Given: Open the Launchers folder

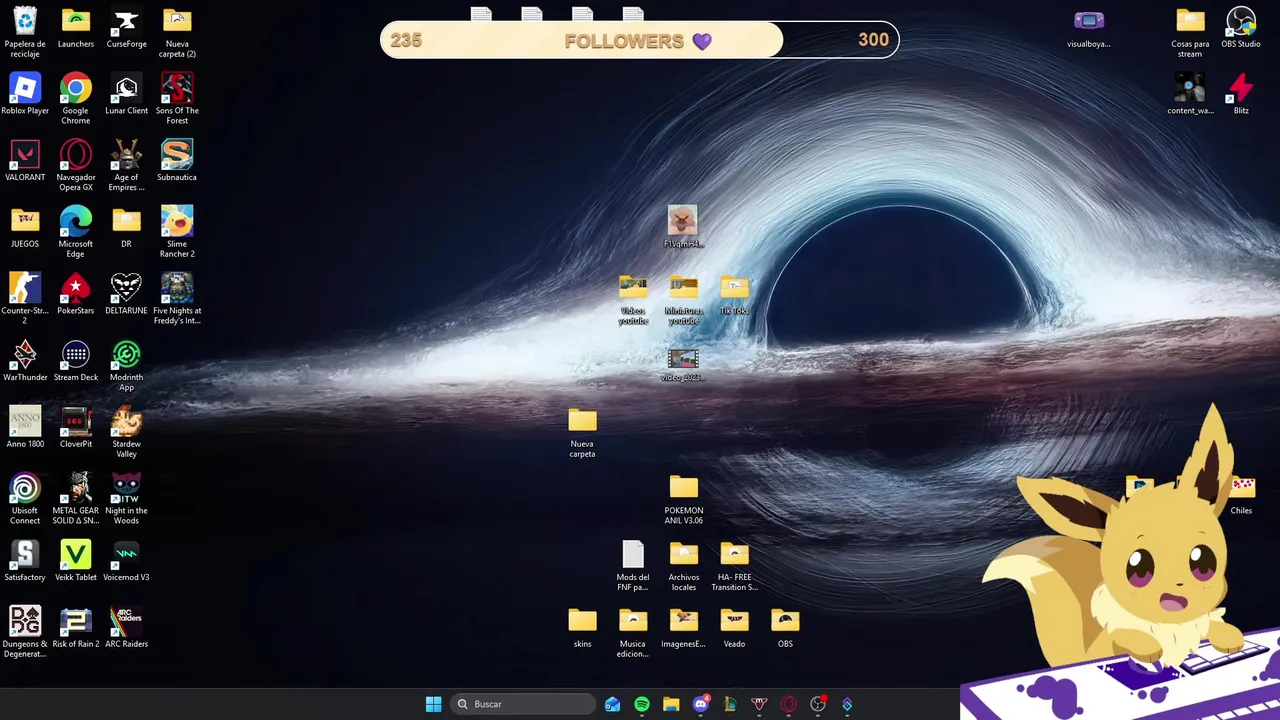Looking at the screenshot, I should point(76,21).
